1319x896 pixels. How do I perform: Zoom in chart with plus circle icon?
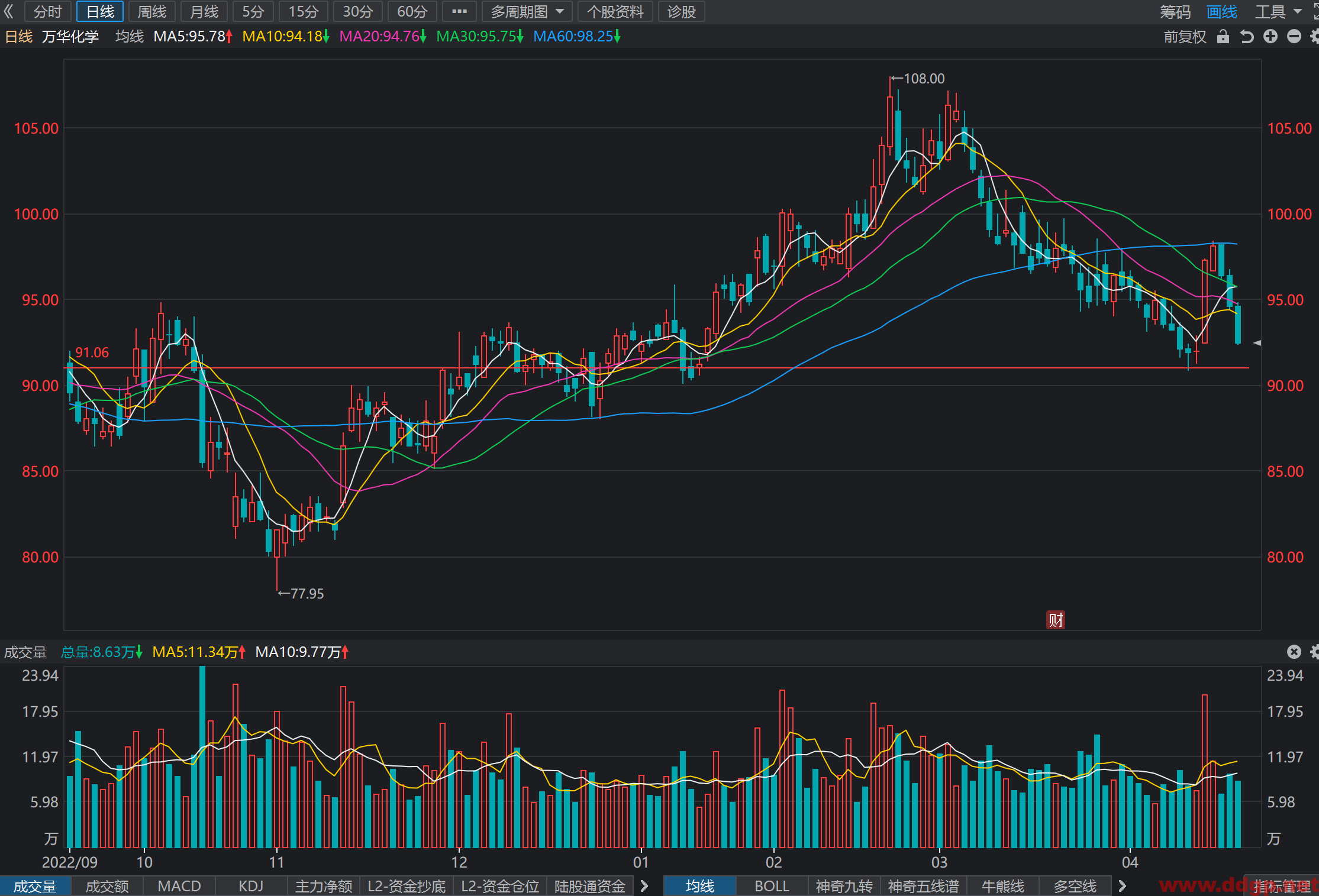[1270, 37]
